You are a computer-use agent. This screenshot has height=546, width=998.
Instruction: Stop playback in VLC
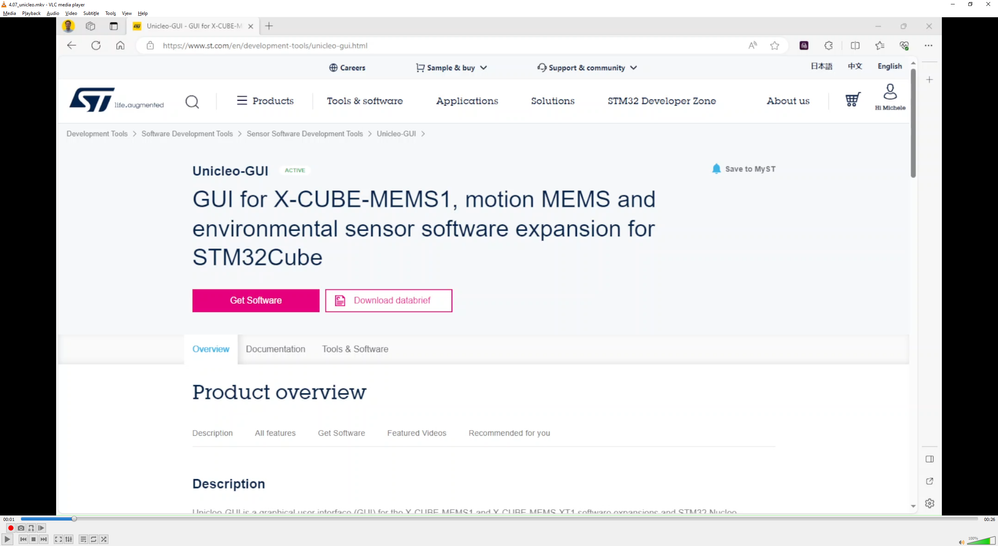tap(34, 539)
